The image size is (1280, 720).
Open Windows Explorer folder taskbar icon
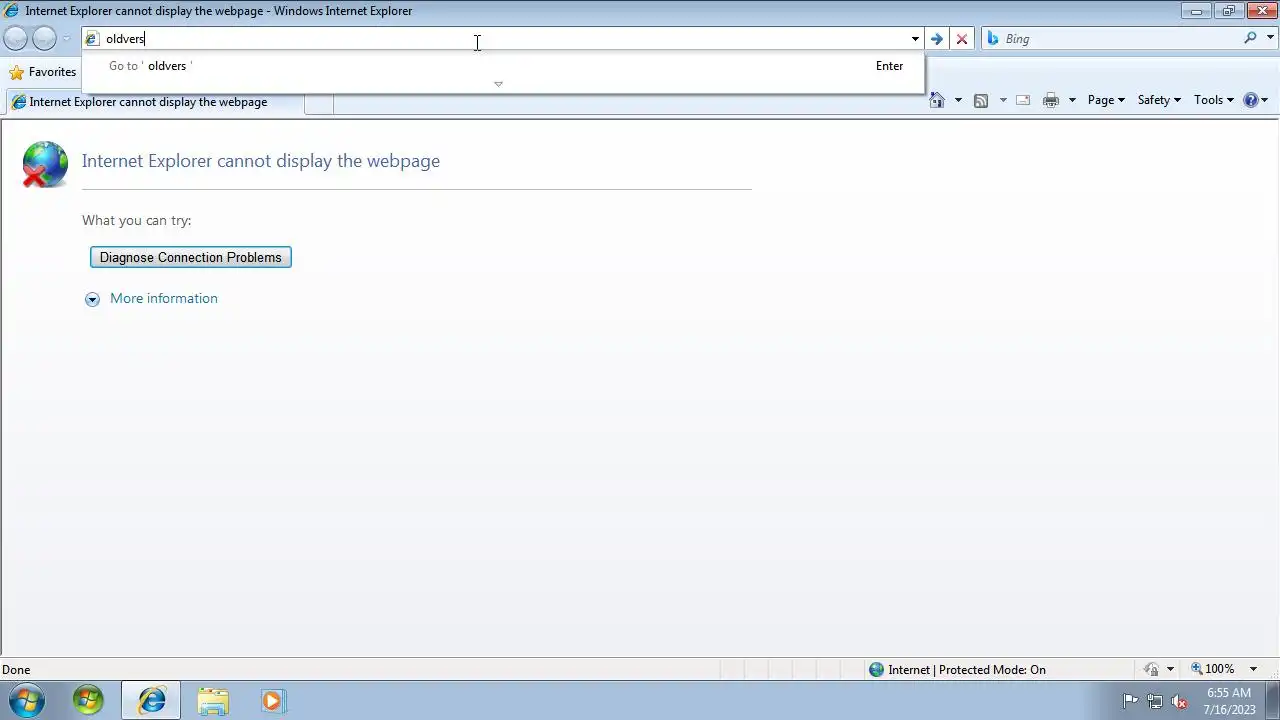(212, 701)
